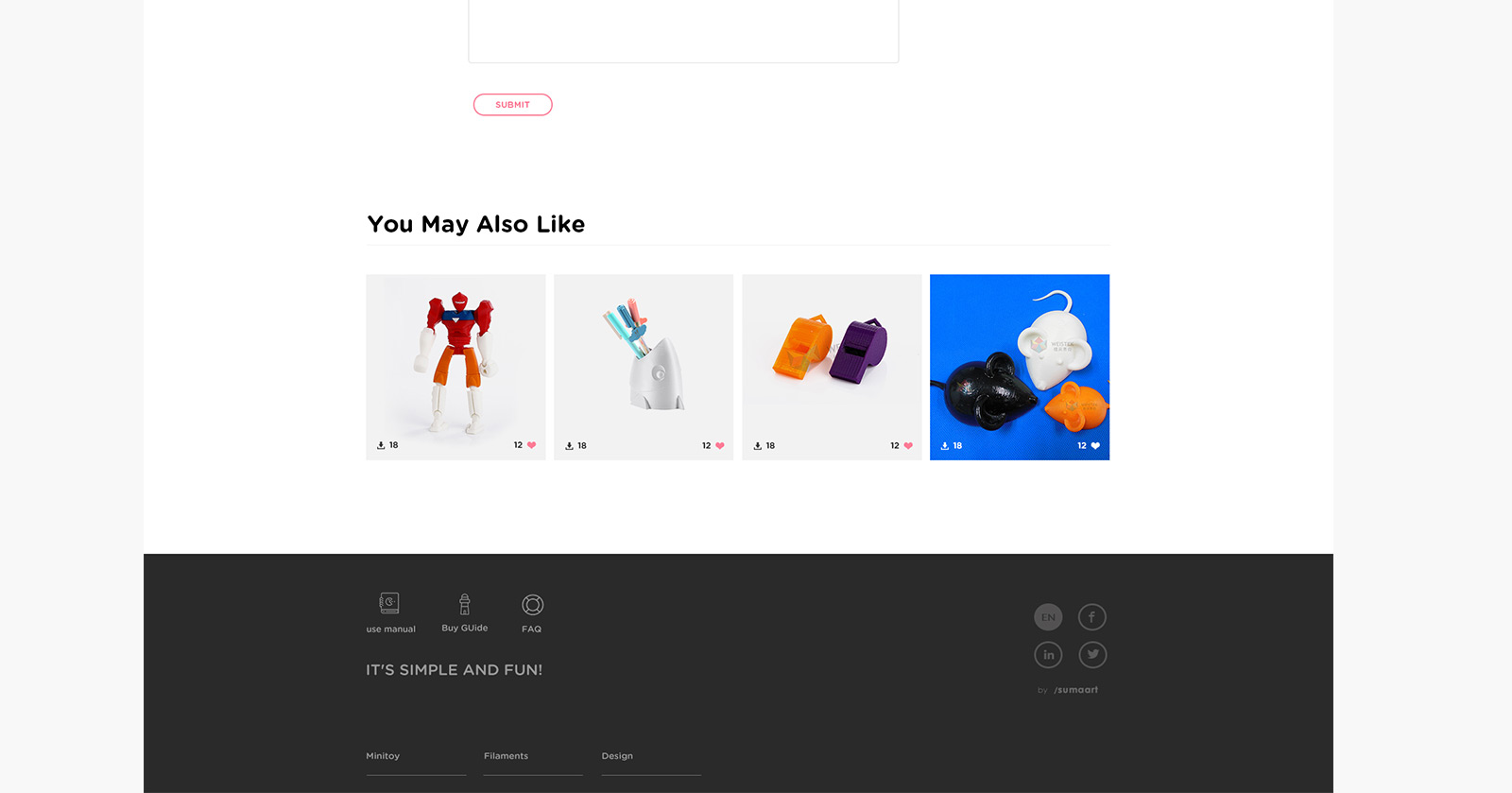The image size is (1512, 793).
Task: Like the whistles model
Action: [x=908, y=446]
